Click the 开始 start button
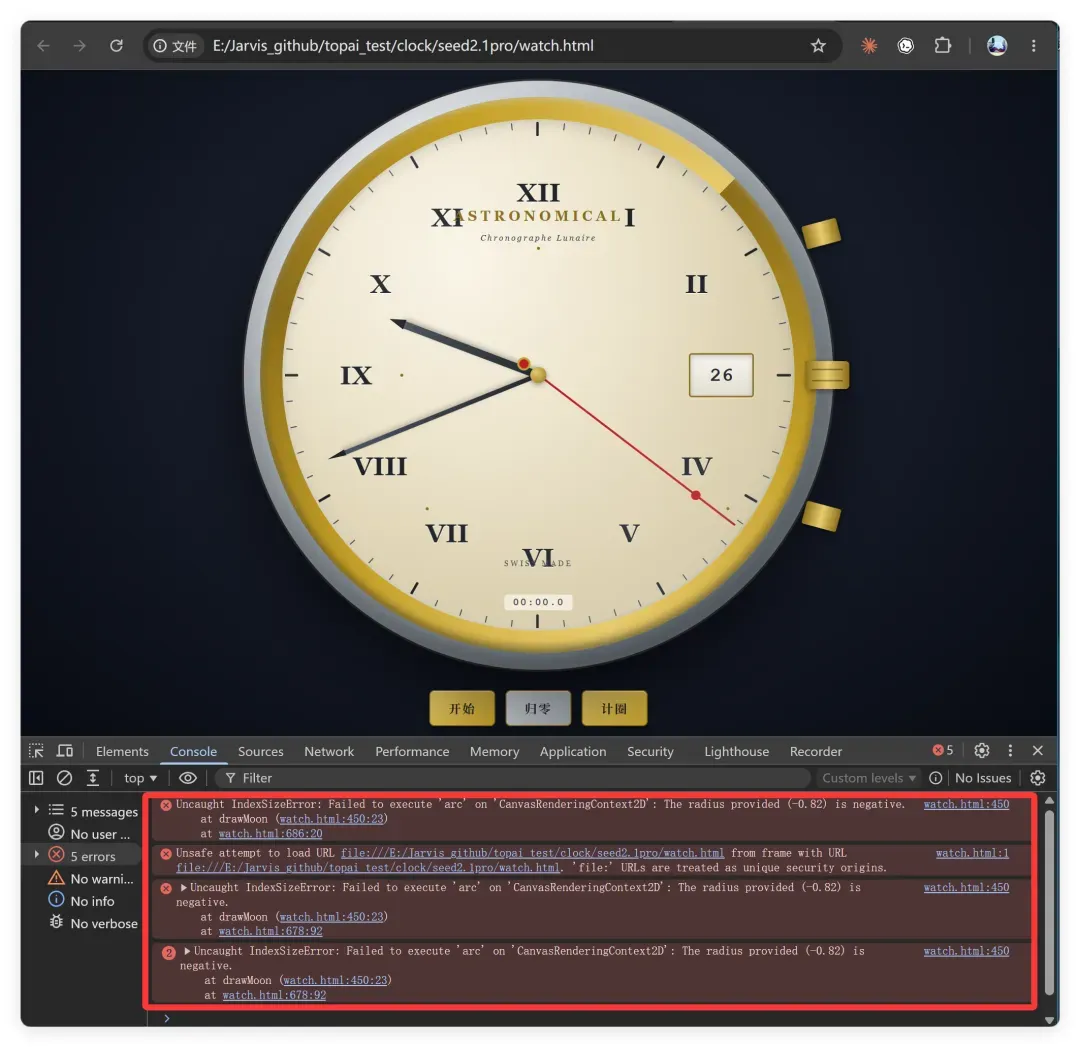 461,708
